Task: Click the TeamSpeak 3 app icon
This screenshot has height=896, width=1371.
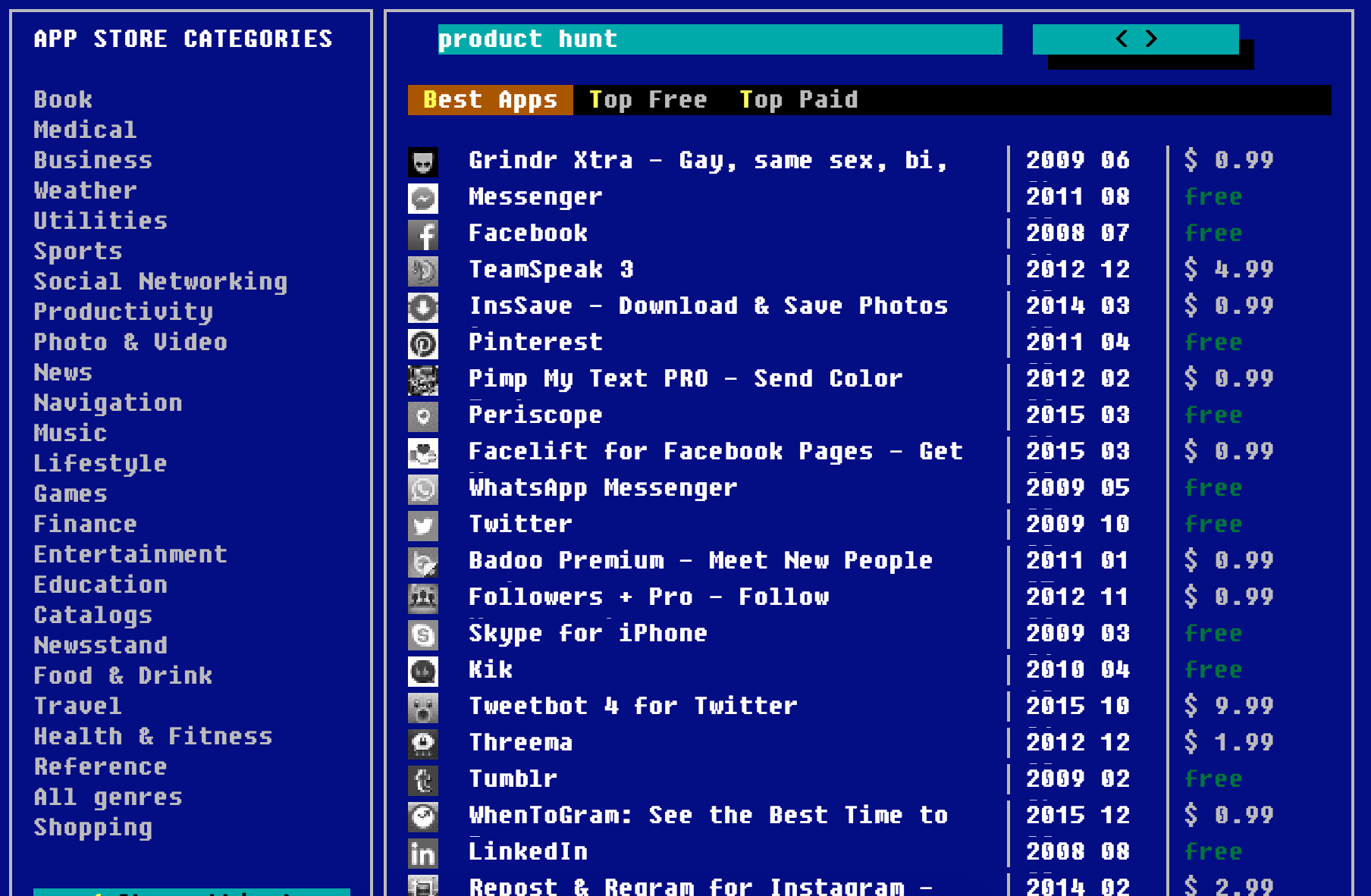Action: (423, 271)
